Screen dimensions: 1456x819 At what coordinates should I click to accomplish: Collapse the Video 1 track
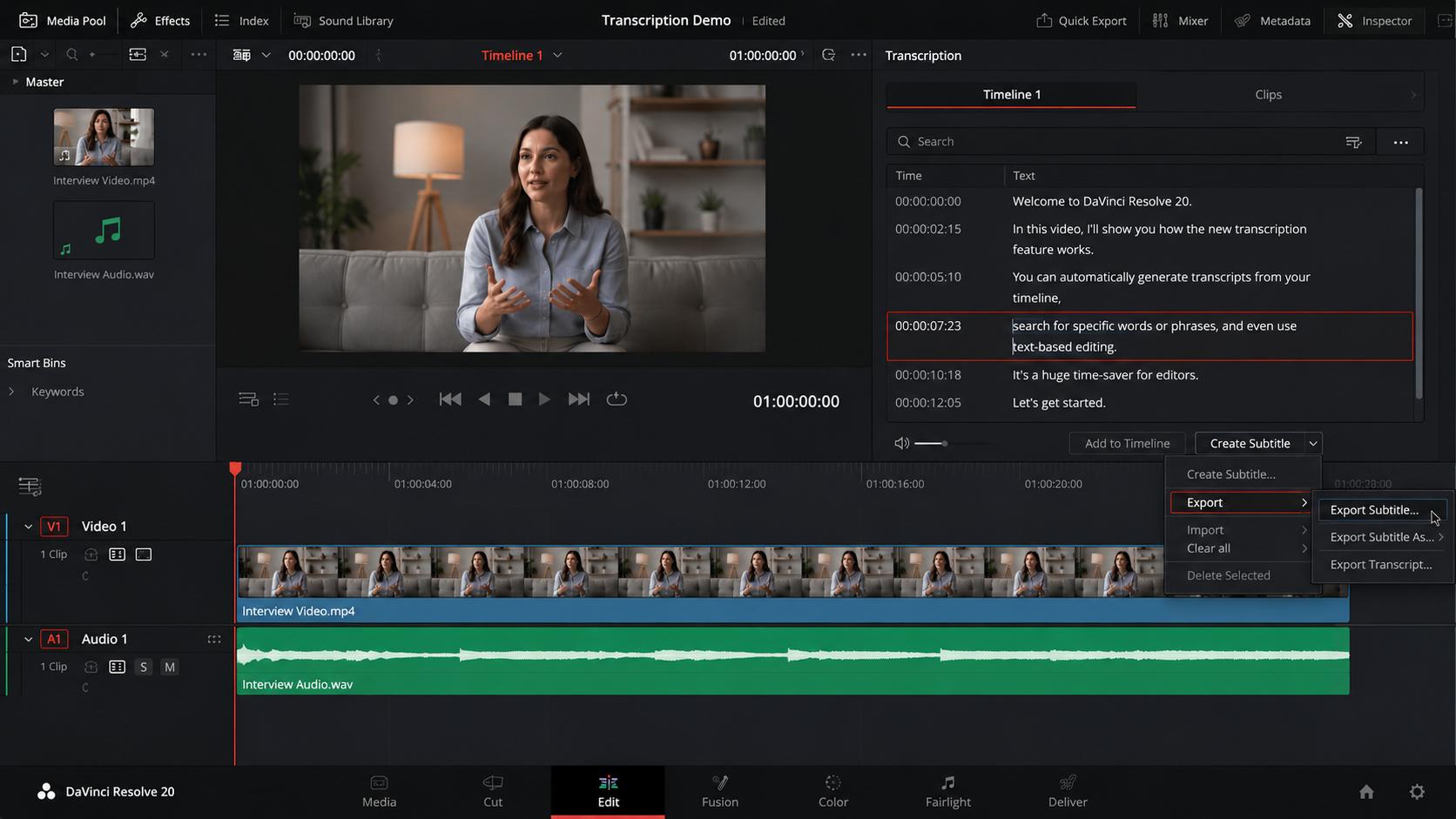click(28, 527)
